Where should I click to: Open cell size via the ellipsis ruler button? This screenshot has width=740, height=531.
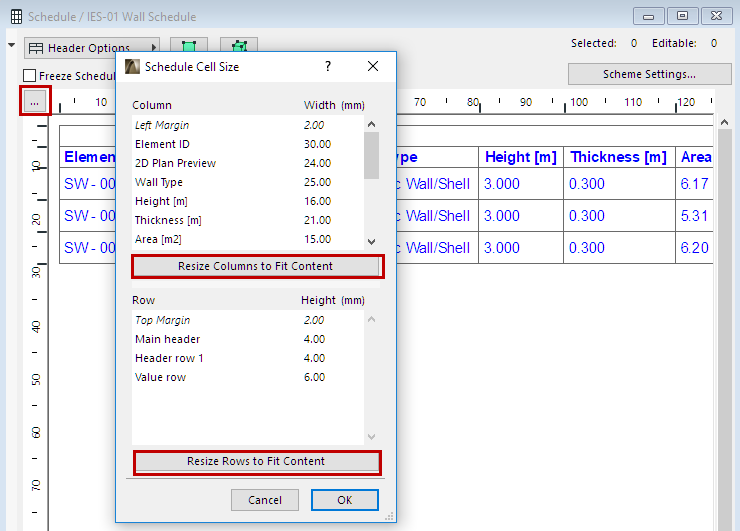point(34,101)
